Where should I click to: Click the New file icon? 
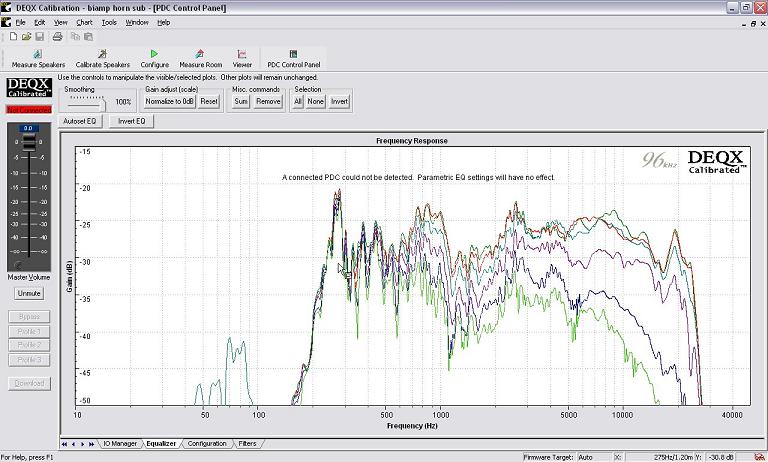(14, 37)
